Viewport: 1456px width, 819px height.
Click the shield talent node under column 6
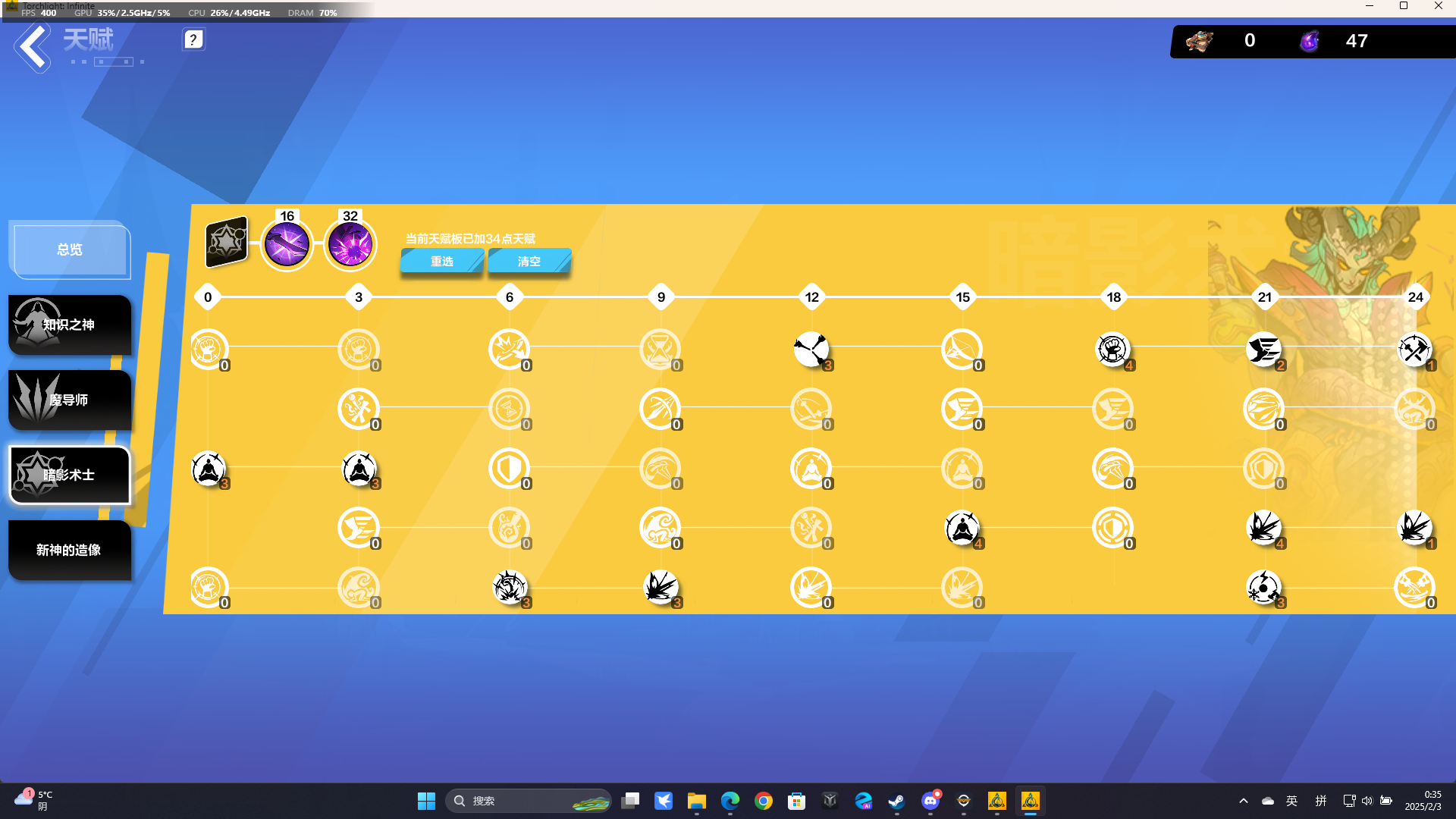coord(510,469)
